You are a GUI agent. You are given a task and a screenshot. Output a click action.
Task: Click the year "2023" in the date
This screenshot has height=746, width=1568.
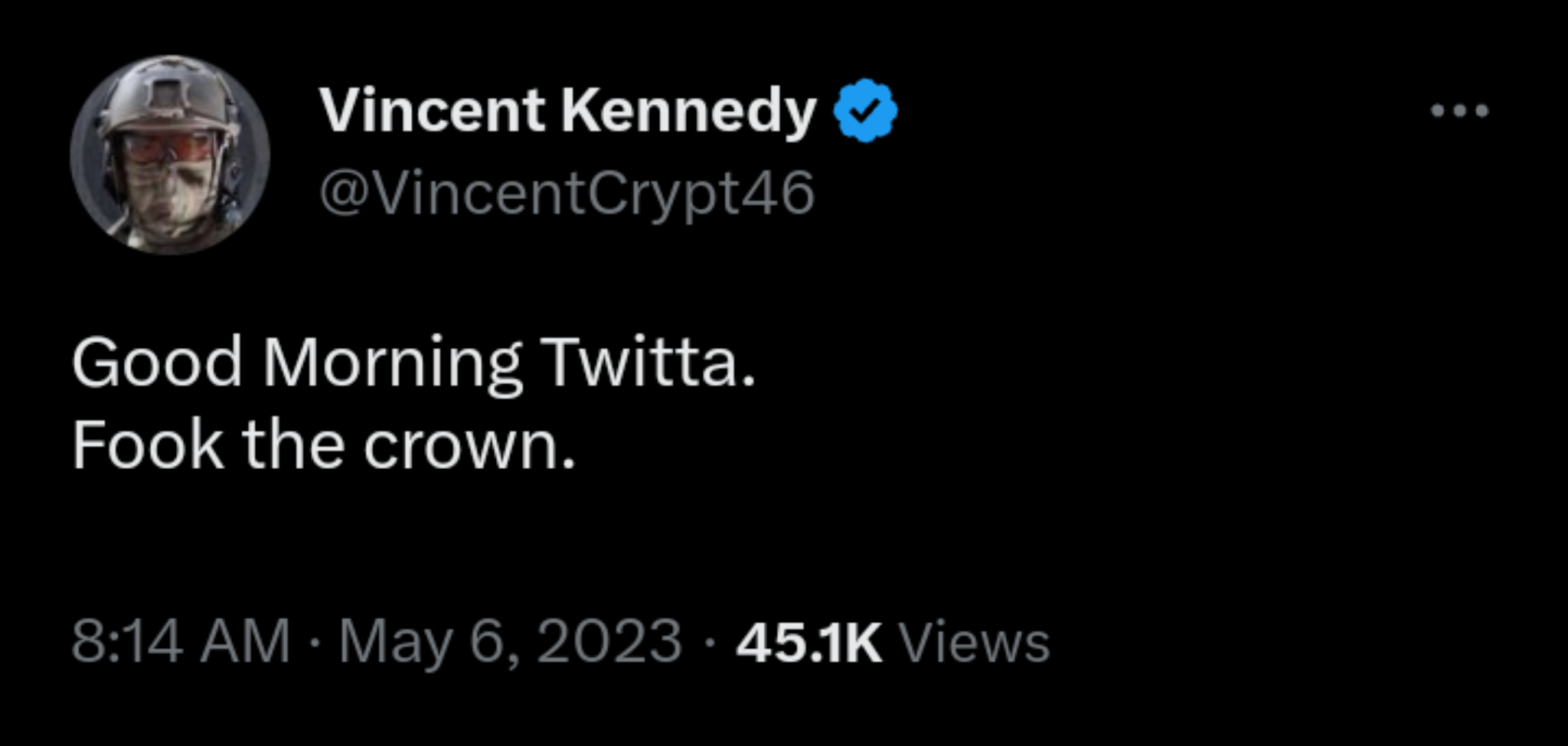pos(609,641)
